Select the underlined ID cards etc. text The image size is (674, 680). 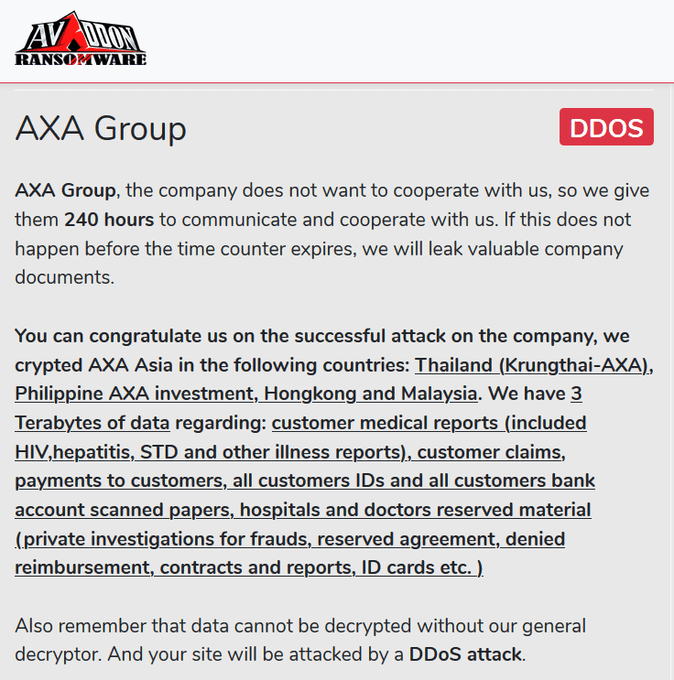418,568
